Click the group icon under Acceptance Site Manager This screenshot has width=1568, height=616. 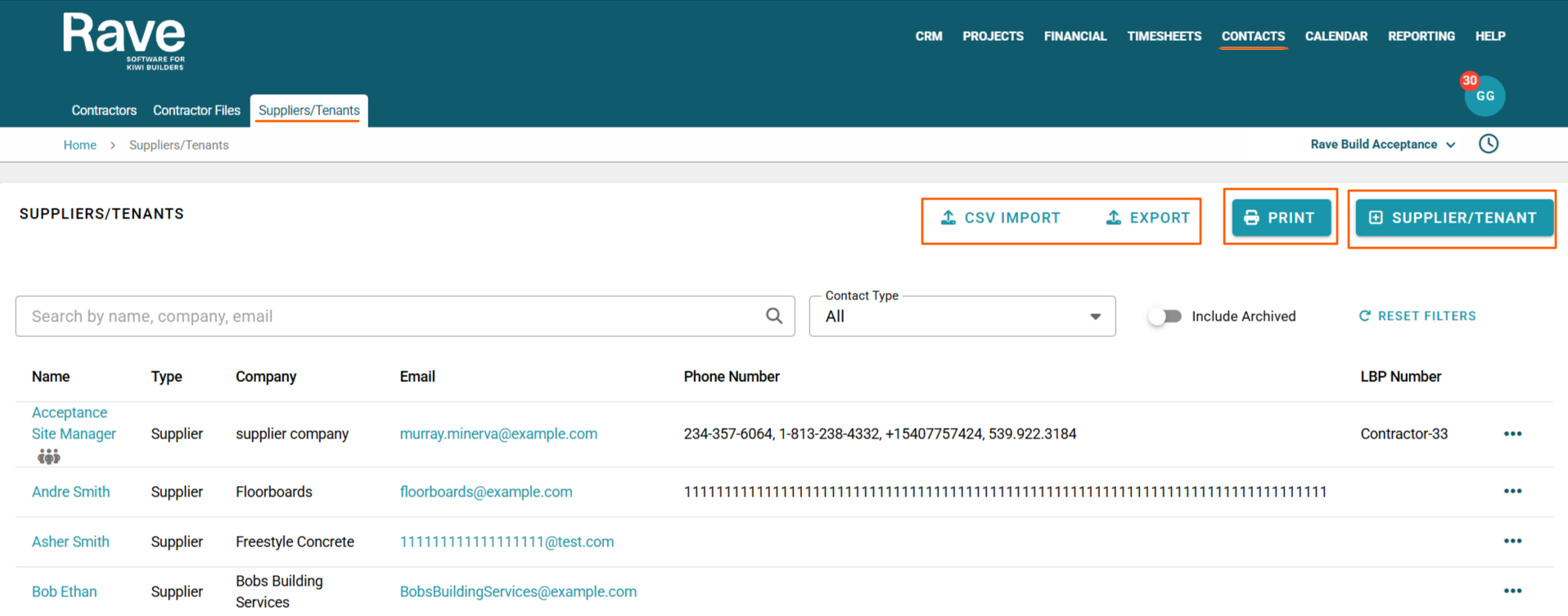pos(49,456)
